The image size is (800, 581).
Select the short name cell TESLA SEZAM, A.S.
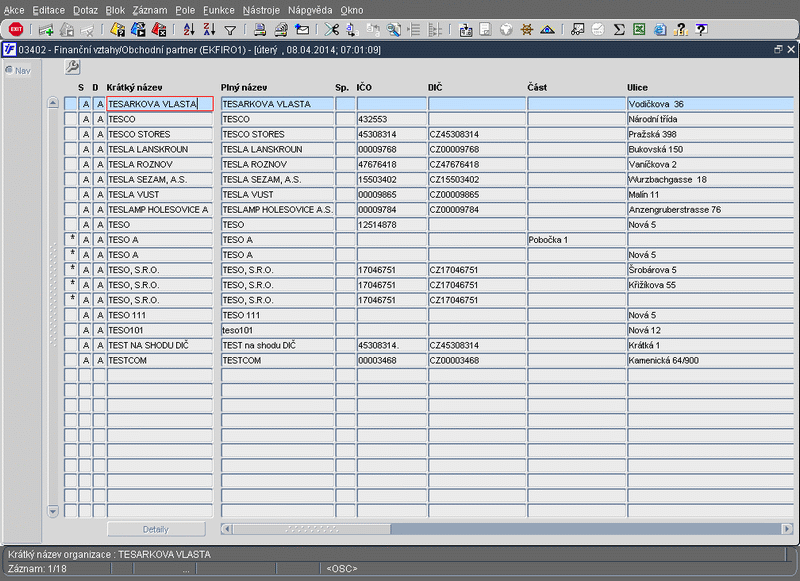coord(160,180)
